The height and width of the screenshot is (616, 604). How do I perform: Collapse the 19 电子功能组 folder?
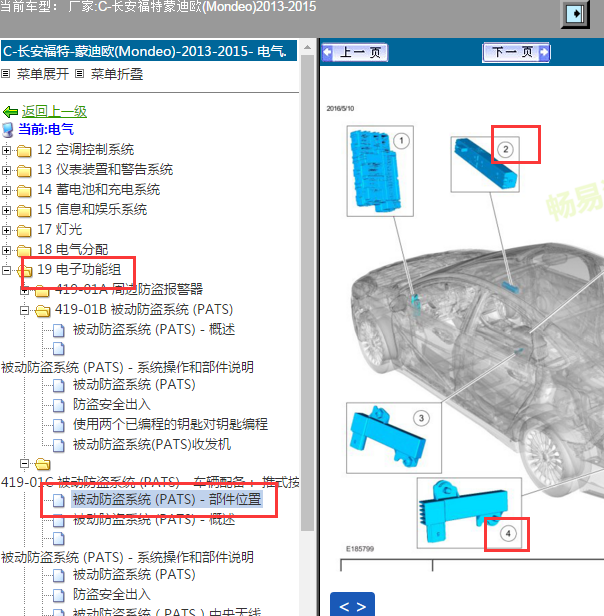click(x=6, y=270)
